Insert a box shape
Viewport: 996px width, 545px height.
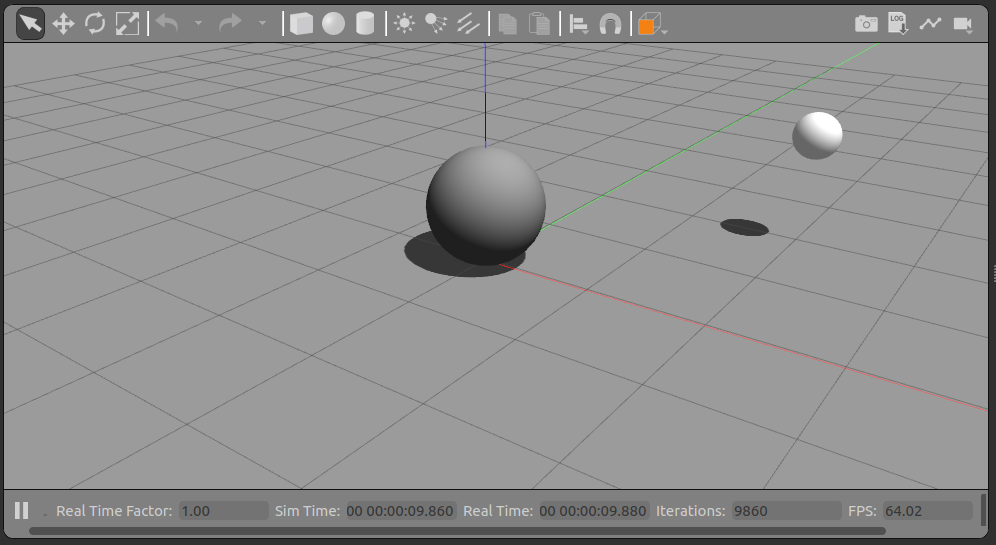click(301, 24)
